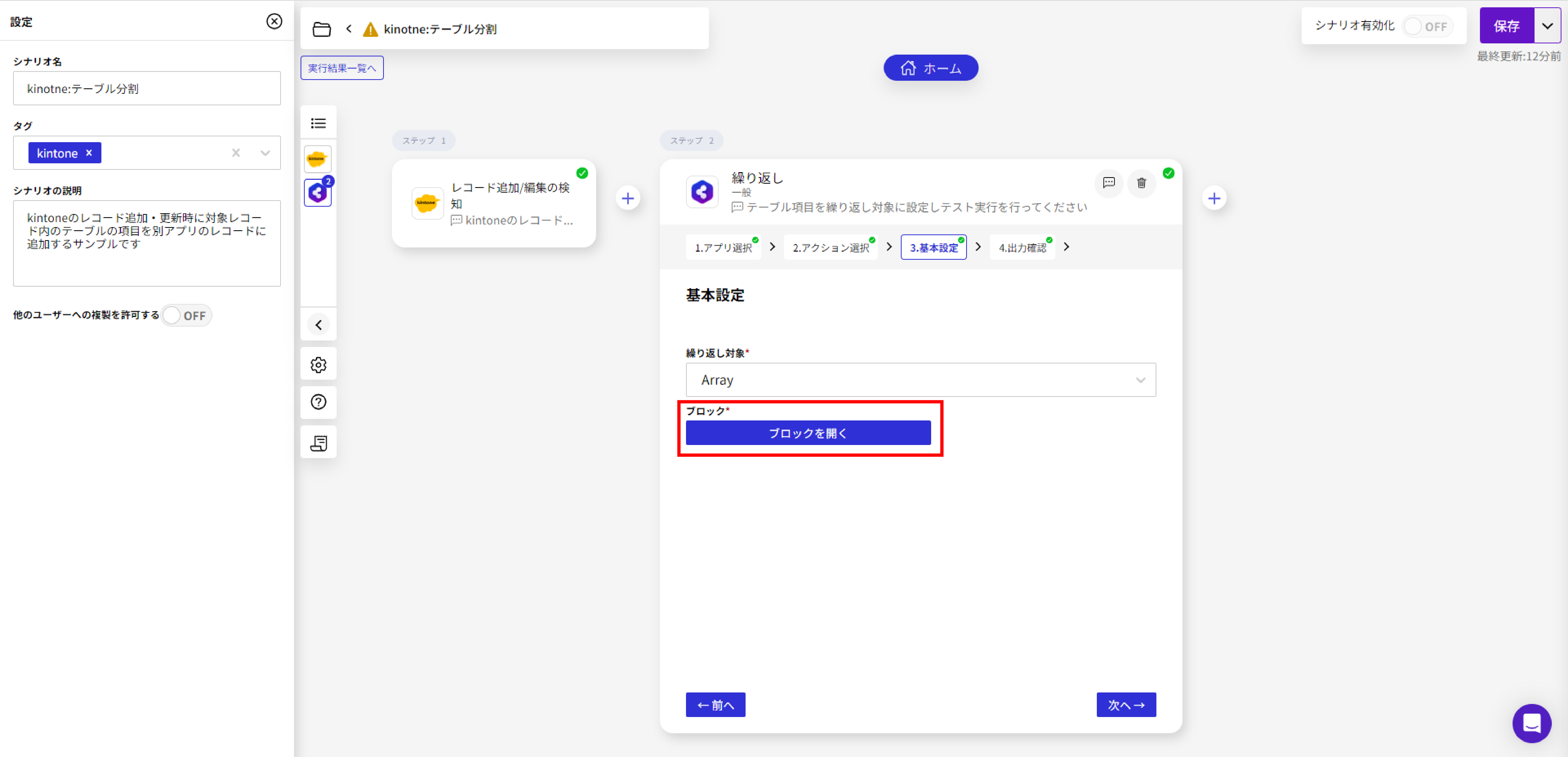Click the シナリオの説明 text area
This screenshot has height=757, width=1568.
point(147,244)
